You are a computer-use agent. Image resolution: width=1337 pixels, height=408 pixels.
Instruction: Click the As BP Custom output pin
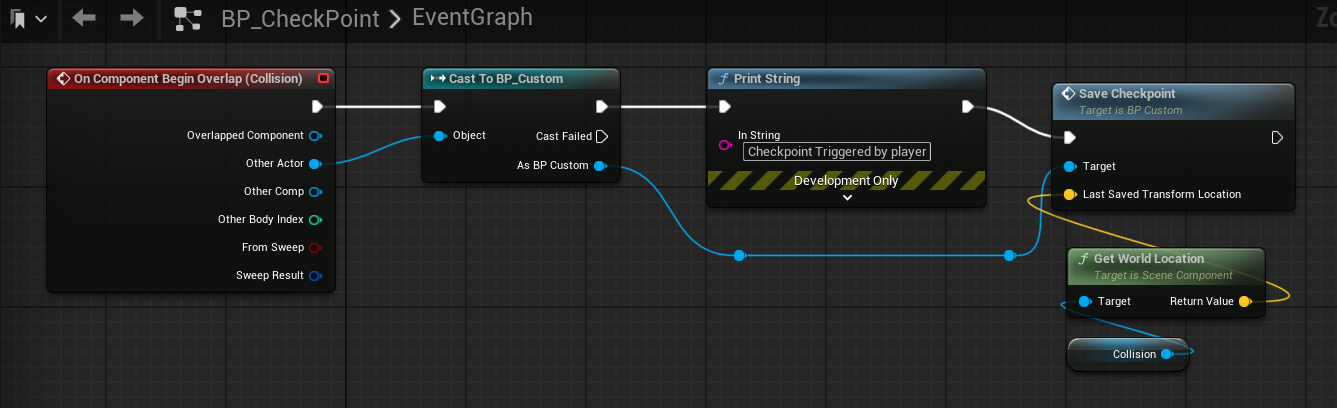click(599, 166)
